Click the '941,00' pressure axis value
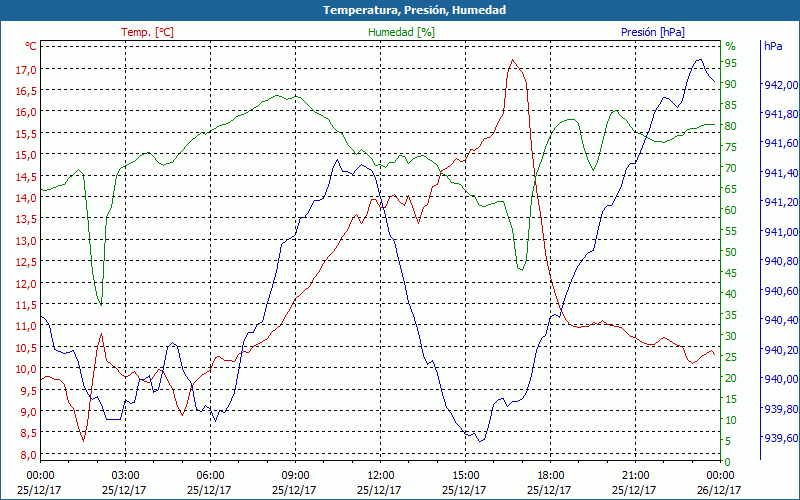 coord(781,232)
